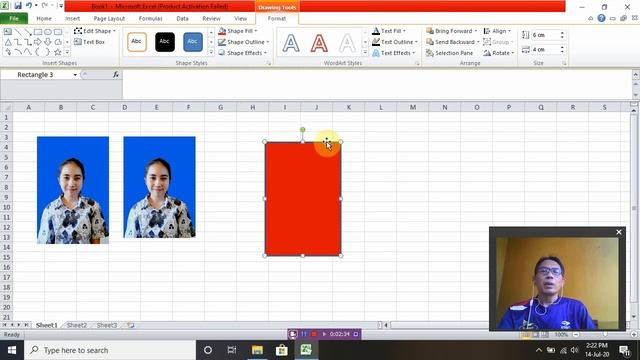Switch to the Page Layout tab
The width and height of the screenshot is (640, 360).
tap(109, 18)
